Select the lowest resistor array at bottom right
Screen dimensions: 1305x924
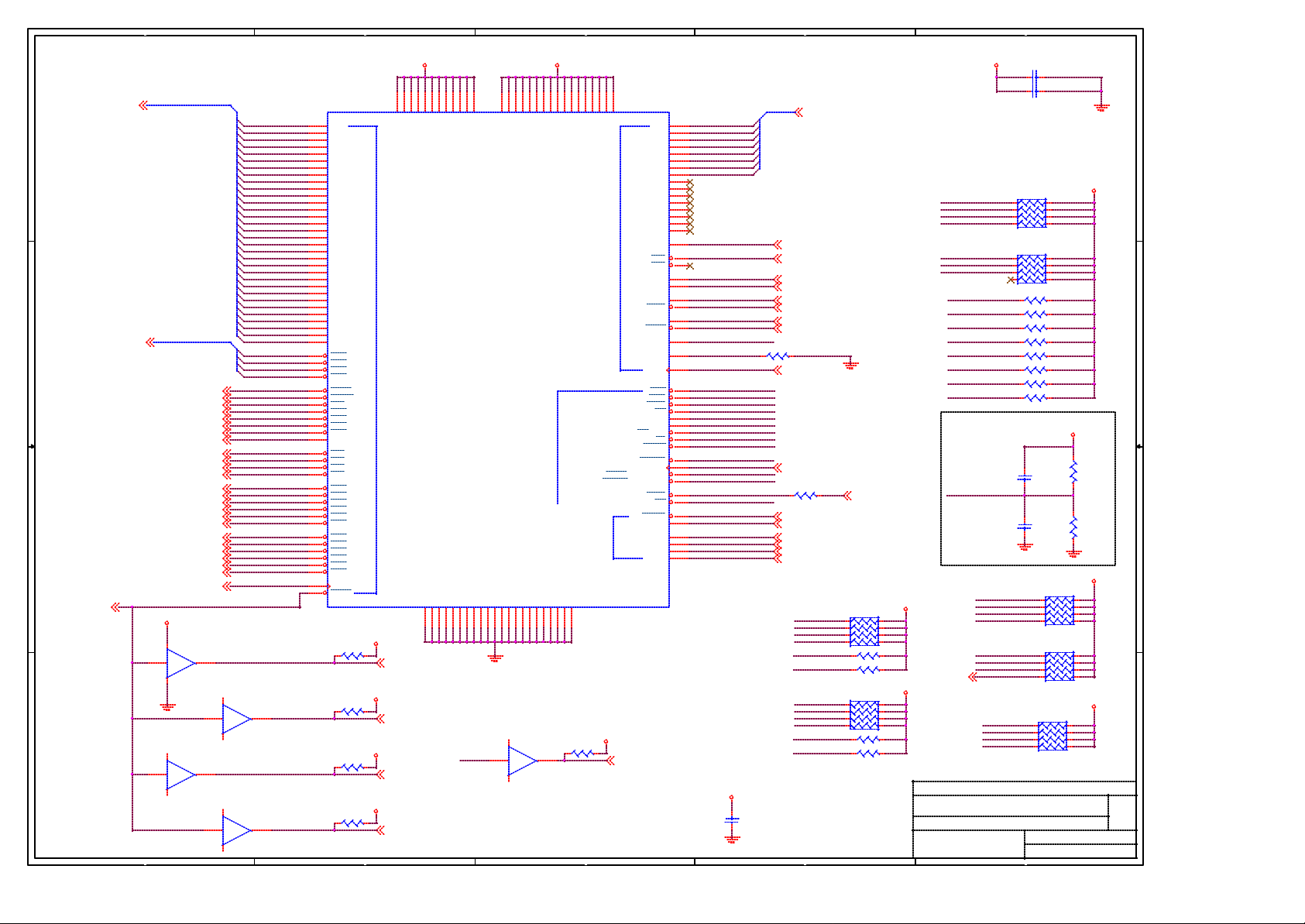1053,736
